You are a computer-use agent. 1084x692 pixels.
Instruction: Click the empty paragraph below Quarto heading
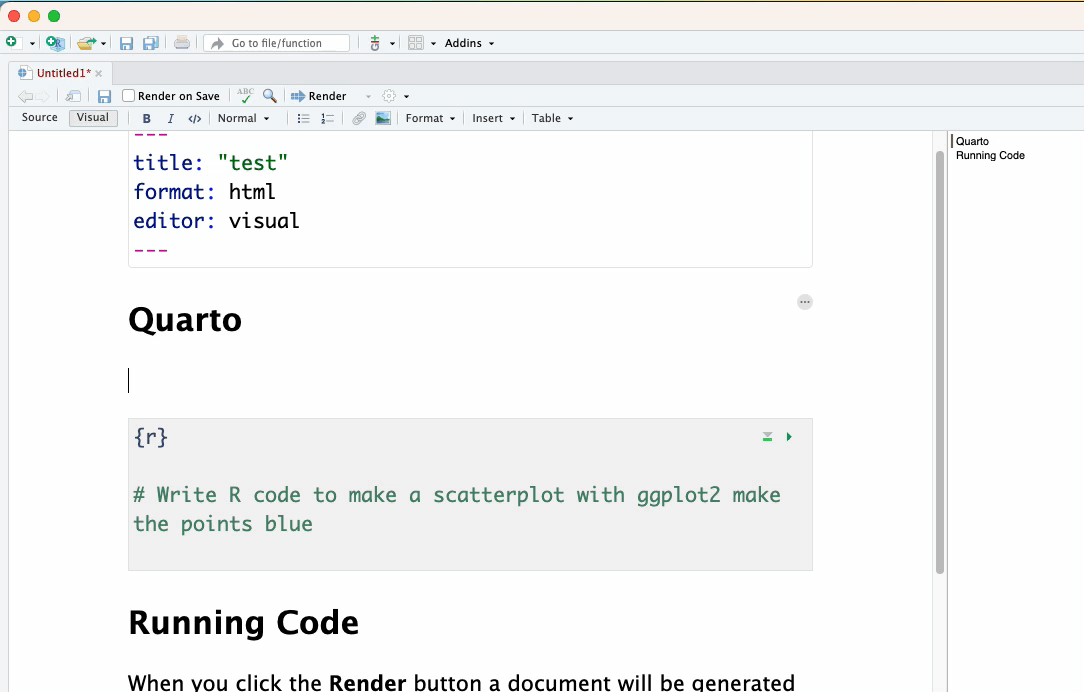point(470,381)
